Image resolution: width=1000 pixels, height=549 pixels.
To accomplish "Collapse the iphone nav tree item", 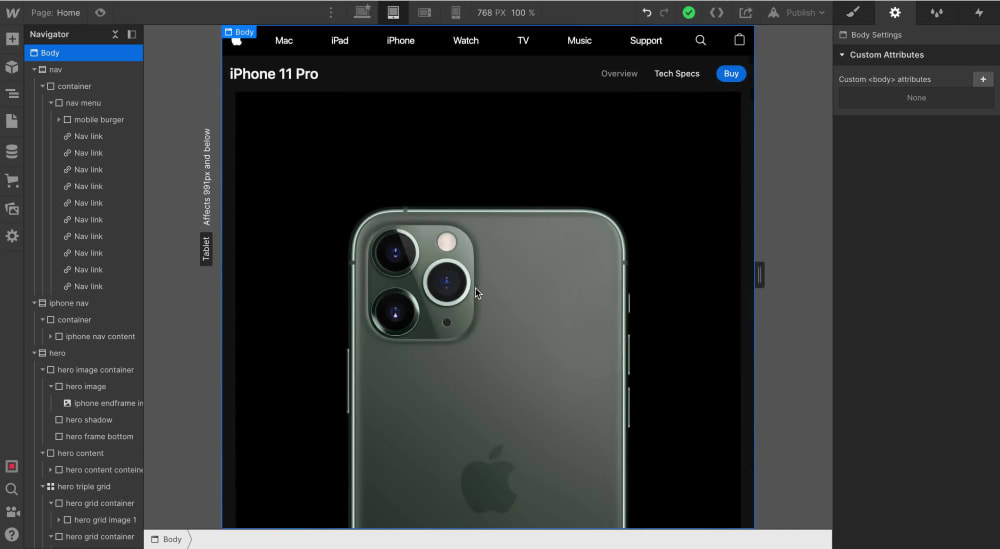I will pyautogui.click(x=34, y=303).
